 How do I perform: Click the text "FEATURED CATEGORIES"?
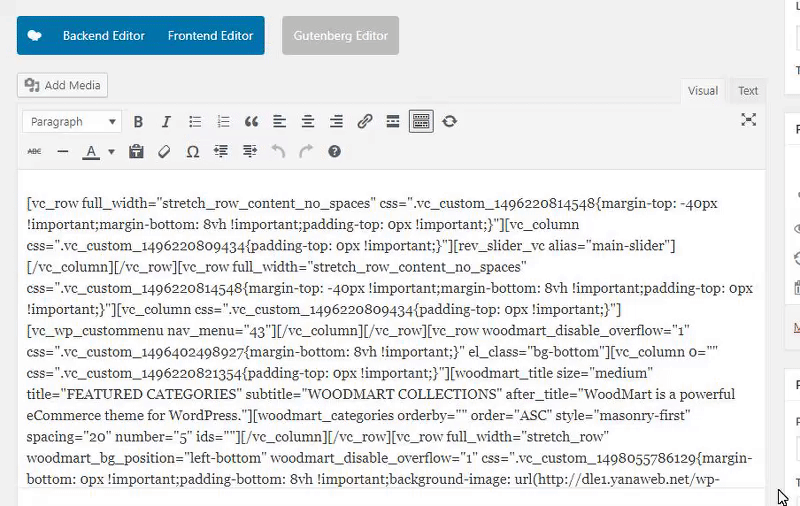tap(154, 394)
